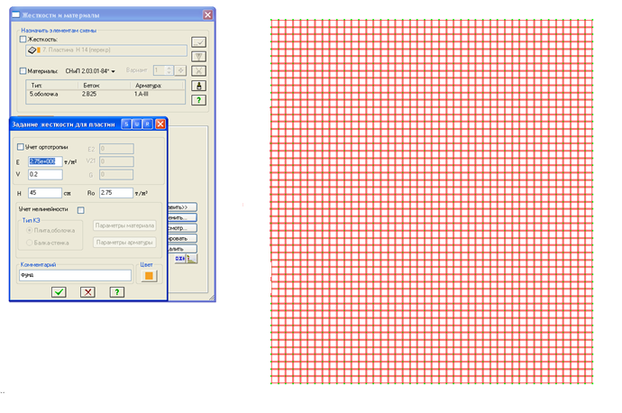Click the Комментарий text field
Viewport: 622px width, 413px height.
point(75,275)
